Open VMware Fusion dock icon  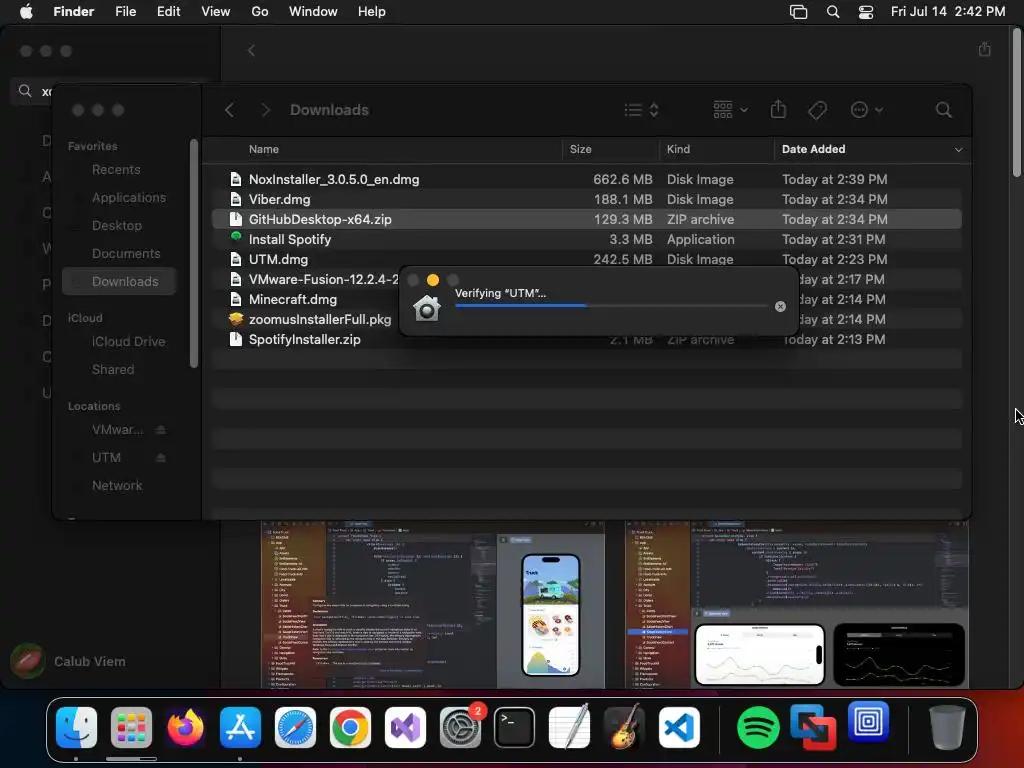tap(812, 727)
